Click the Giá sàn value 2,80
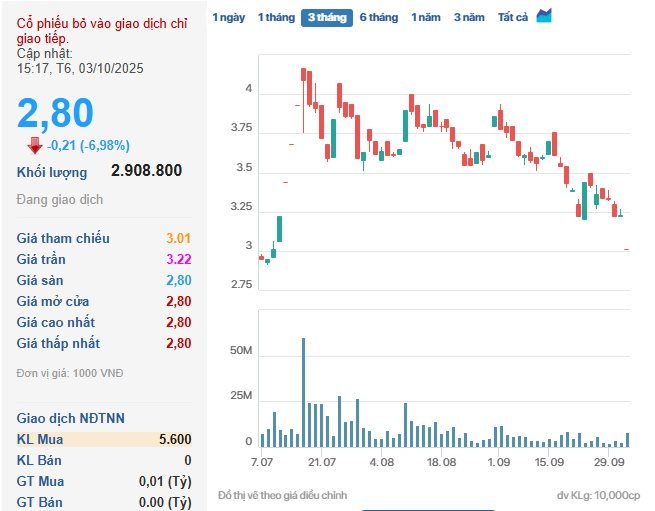Screen dimensions: 655x511 pos(176,280)
